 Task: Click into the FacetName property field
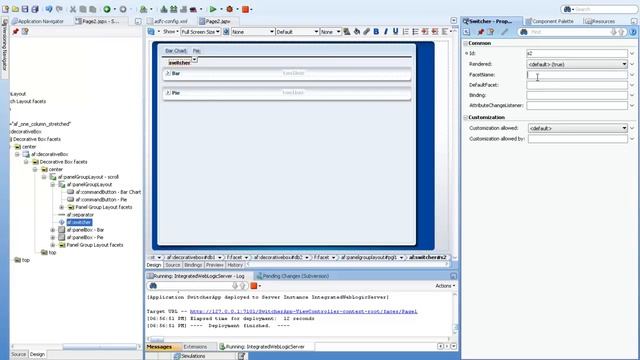coord(577,75)
